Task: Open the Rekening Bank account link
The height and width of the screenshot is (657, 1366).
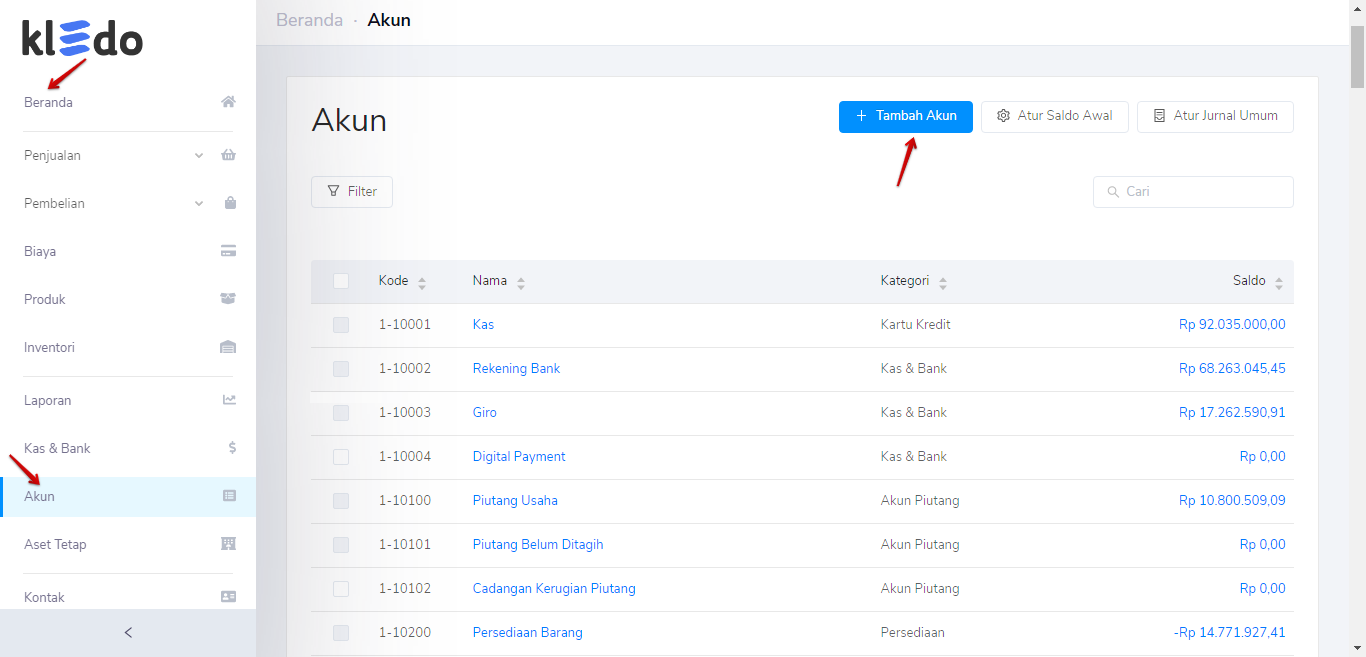Action: [516, 368]
